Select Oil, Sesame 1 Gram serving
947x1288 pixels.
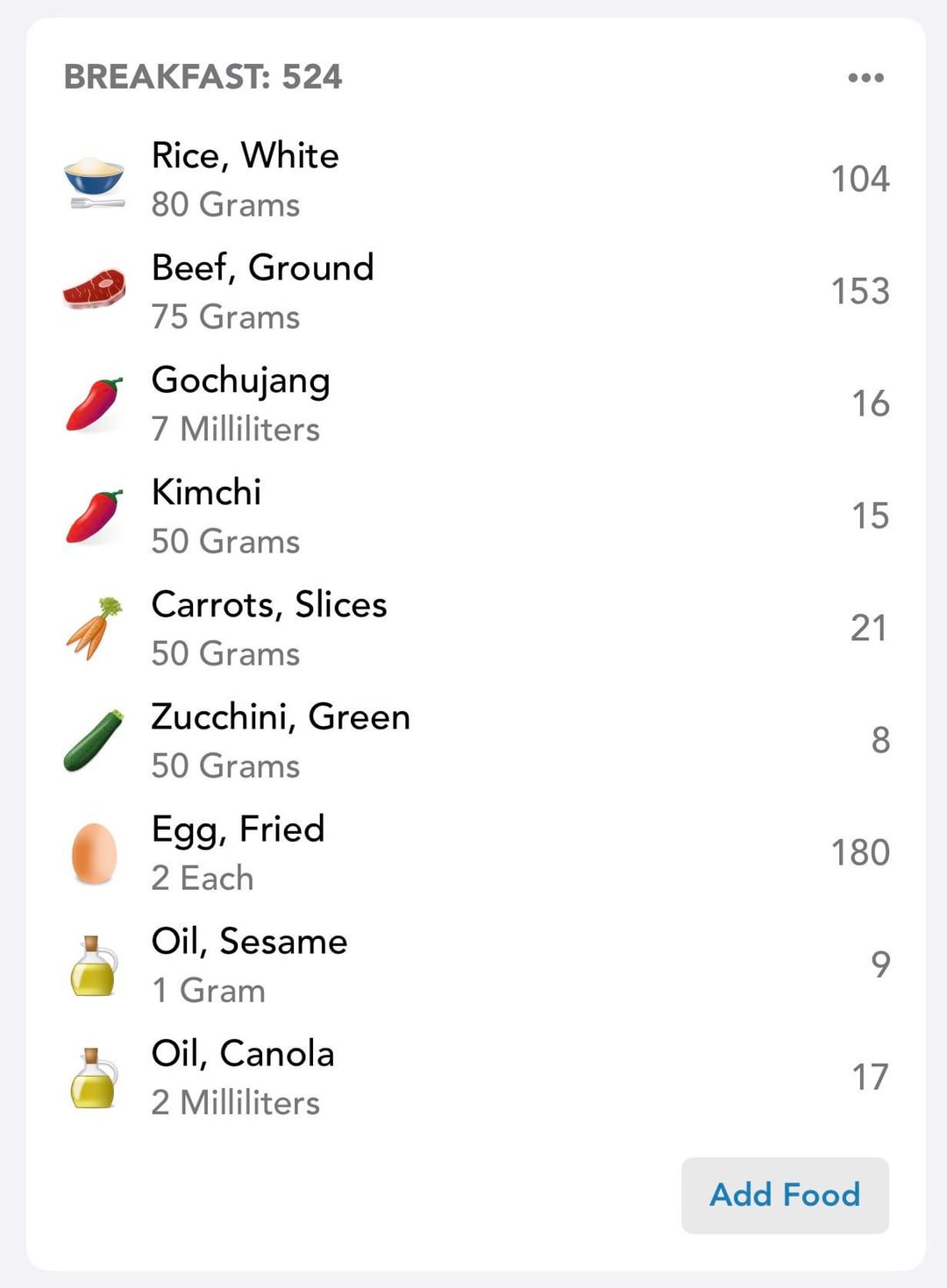point(209,991)
